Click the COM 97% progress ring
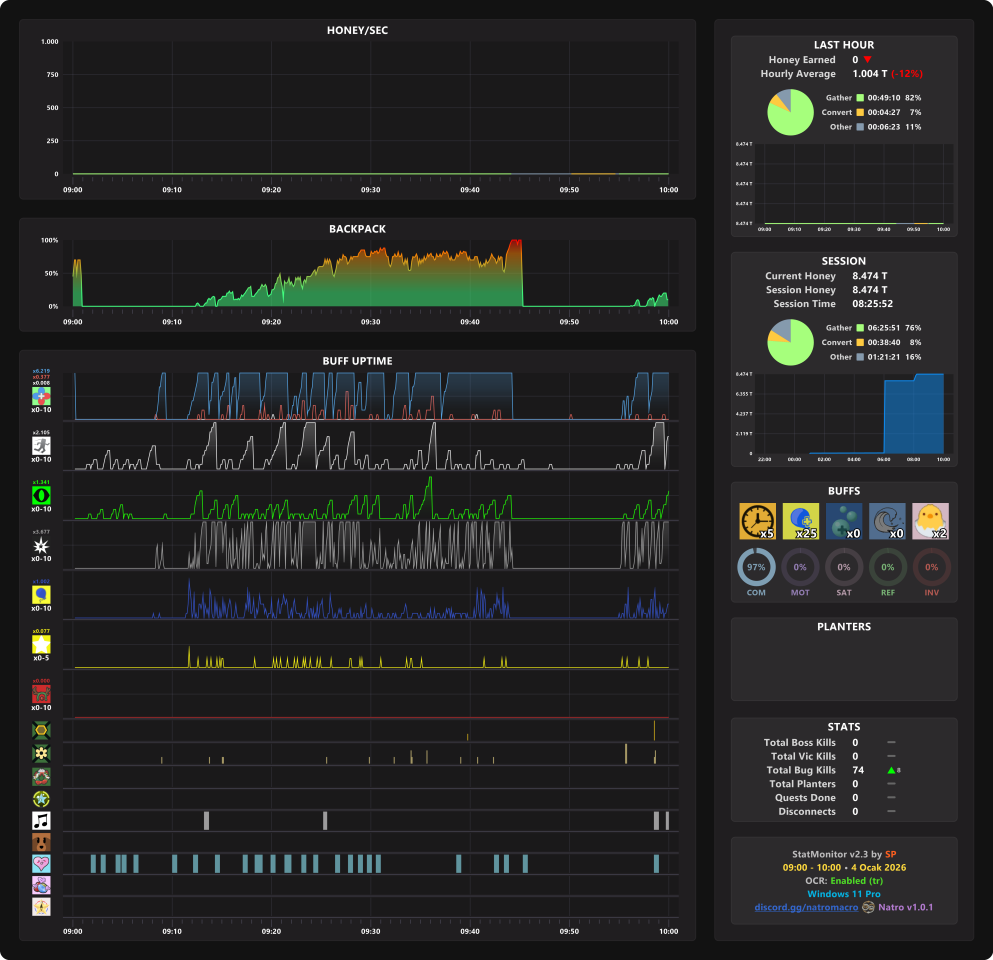 coord(756,567)
